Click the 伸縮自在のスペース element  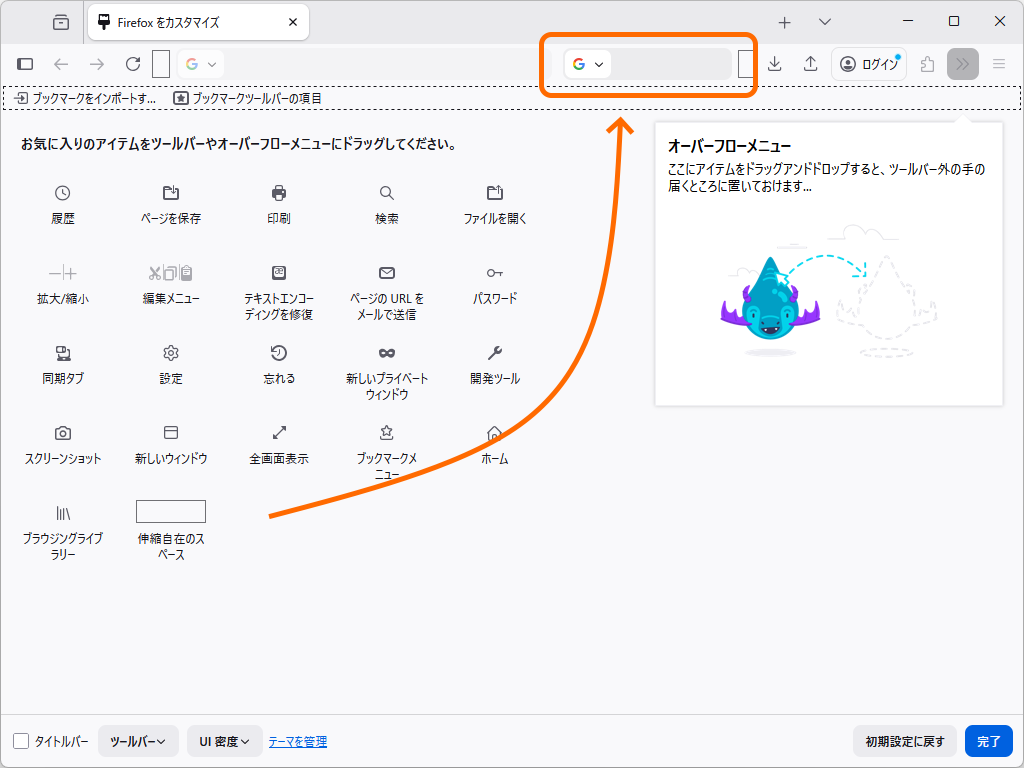click(170, 511)
